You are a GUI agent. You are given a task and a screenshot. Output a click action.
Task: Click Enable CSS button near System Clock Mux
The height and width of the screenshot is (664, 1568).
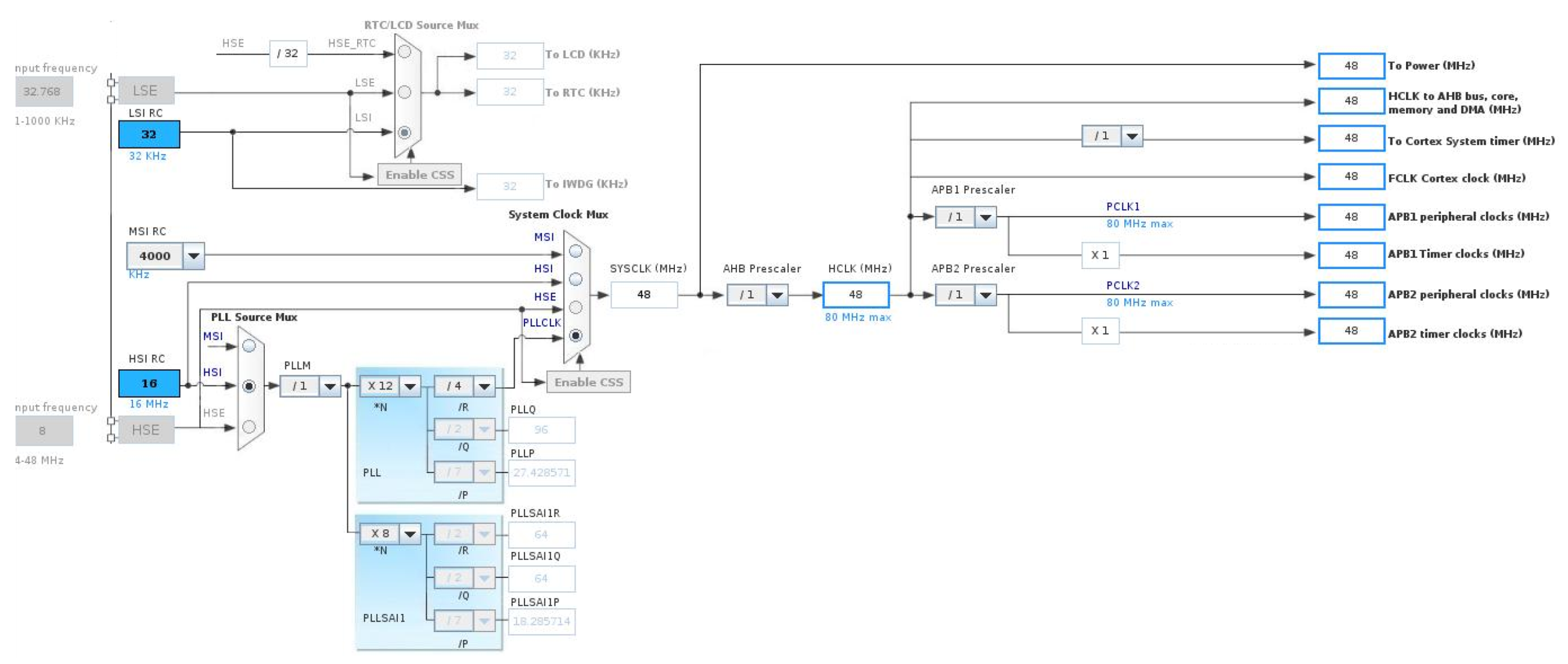click(x=588, y=382)
